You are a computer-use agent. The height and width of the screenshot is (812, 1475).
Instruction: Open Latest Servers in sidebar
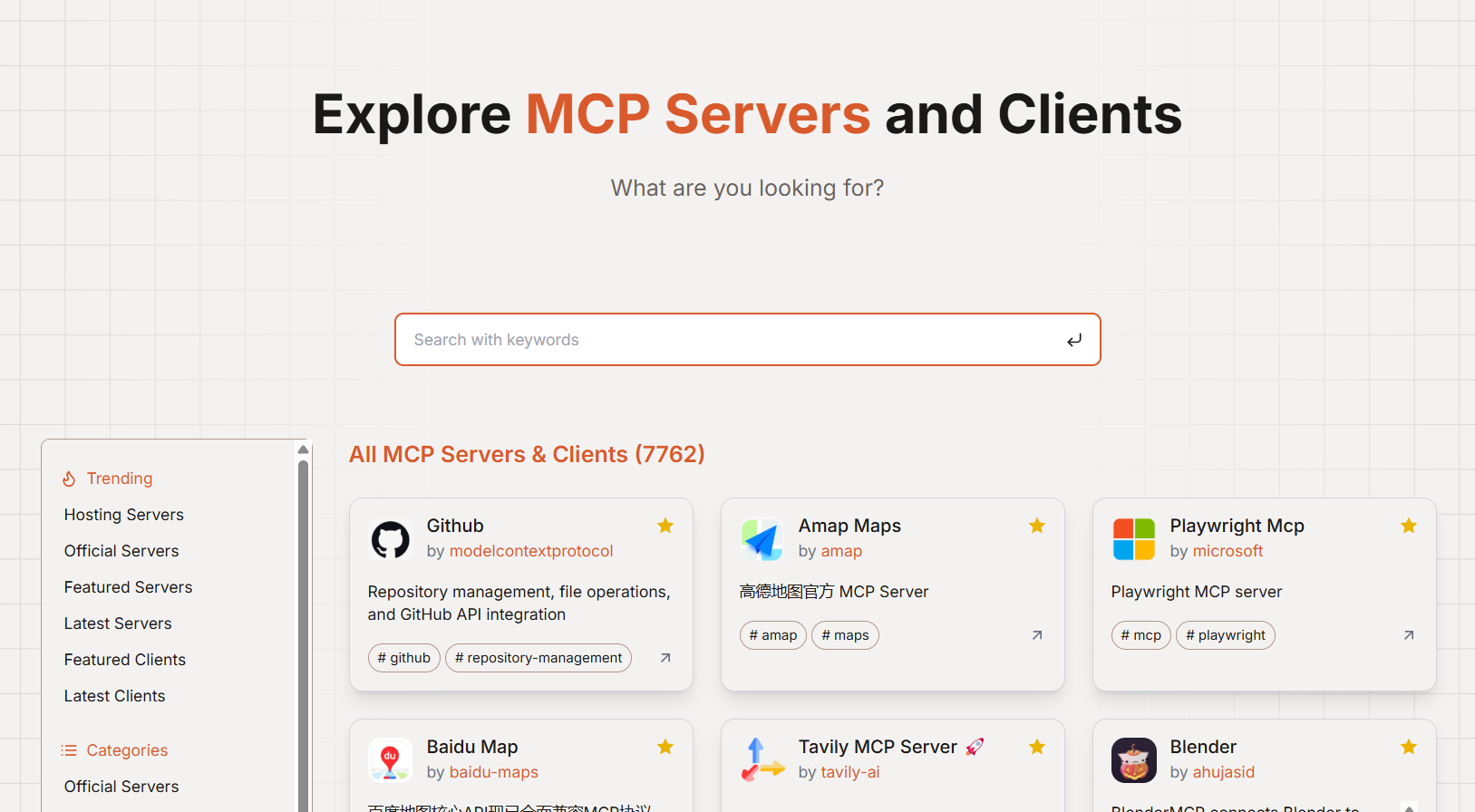click(118, 623)
